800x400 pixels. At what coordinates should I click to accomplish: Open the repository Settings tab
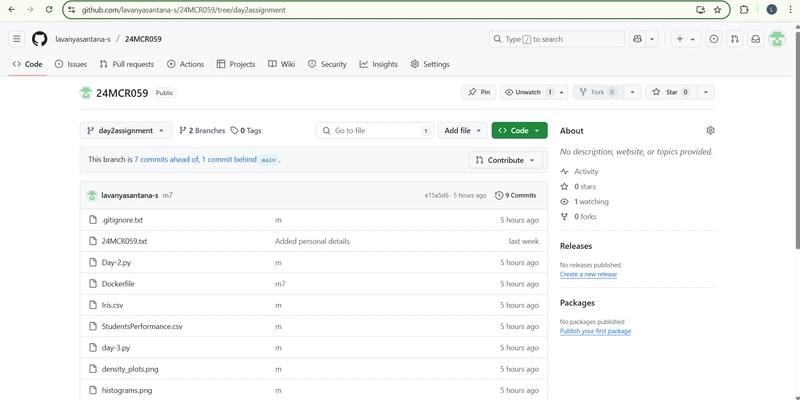pos(430,64)
